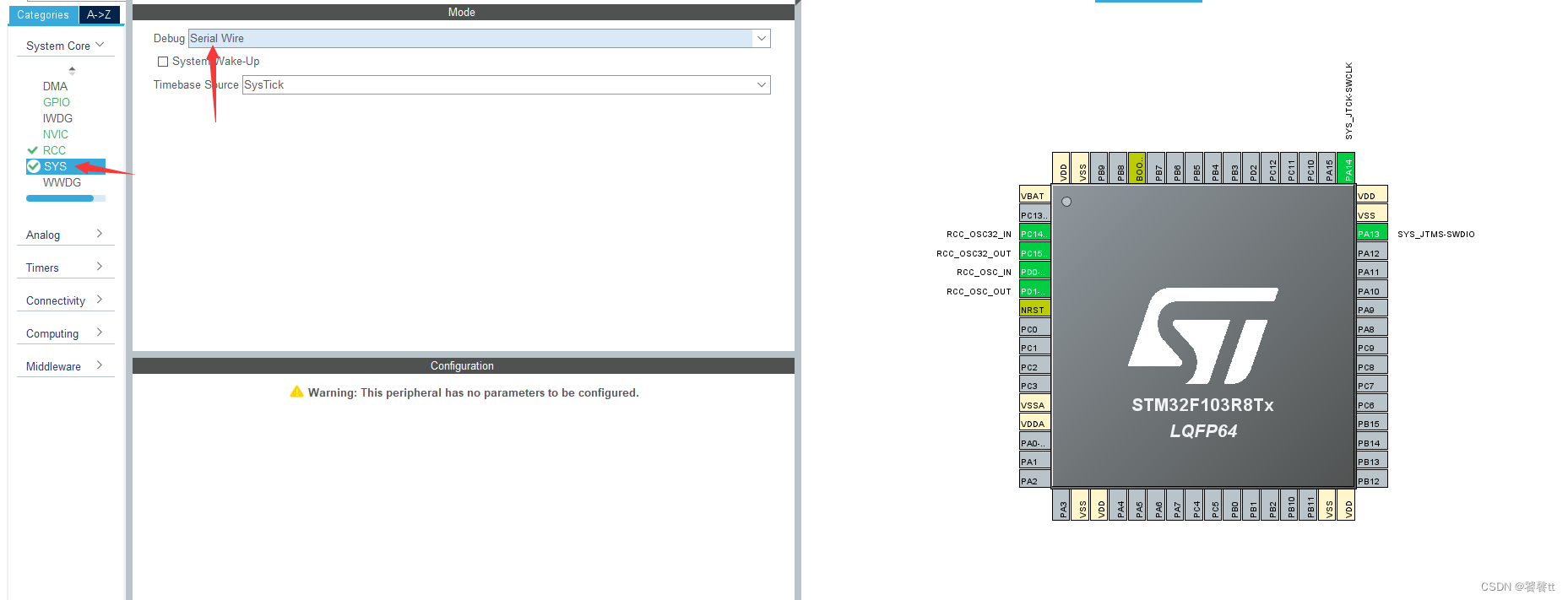Click the BOOT0 pin
Screen dimensions: 1568x600
(1138, 169)
